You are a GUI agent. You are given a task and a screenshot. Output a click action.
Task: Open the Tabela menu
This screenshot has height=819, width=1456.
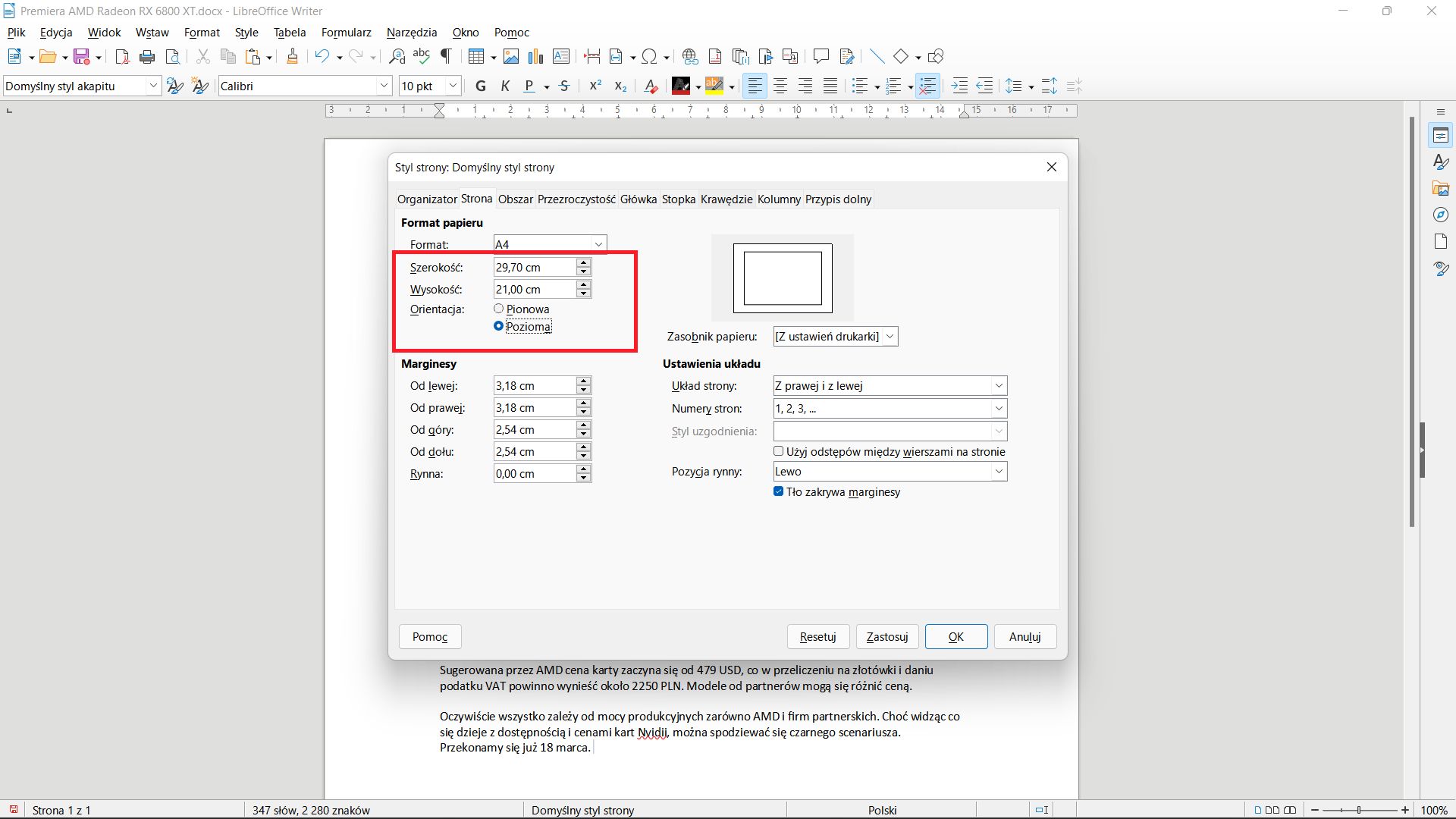[289, 33]
